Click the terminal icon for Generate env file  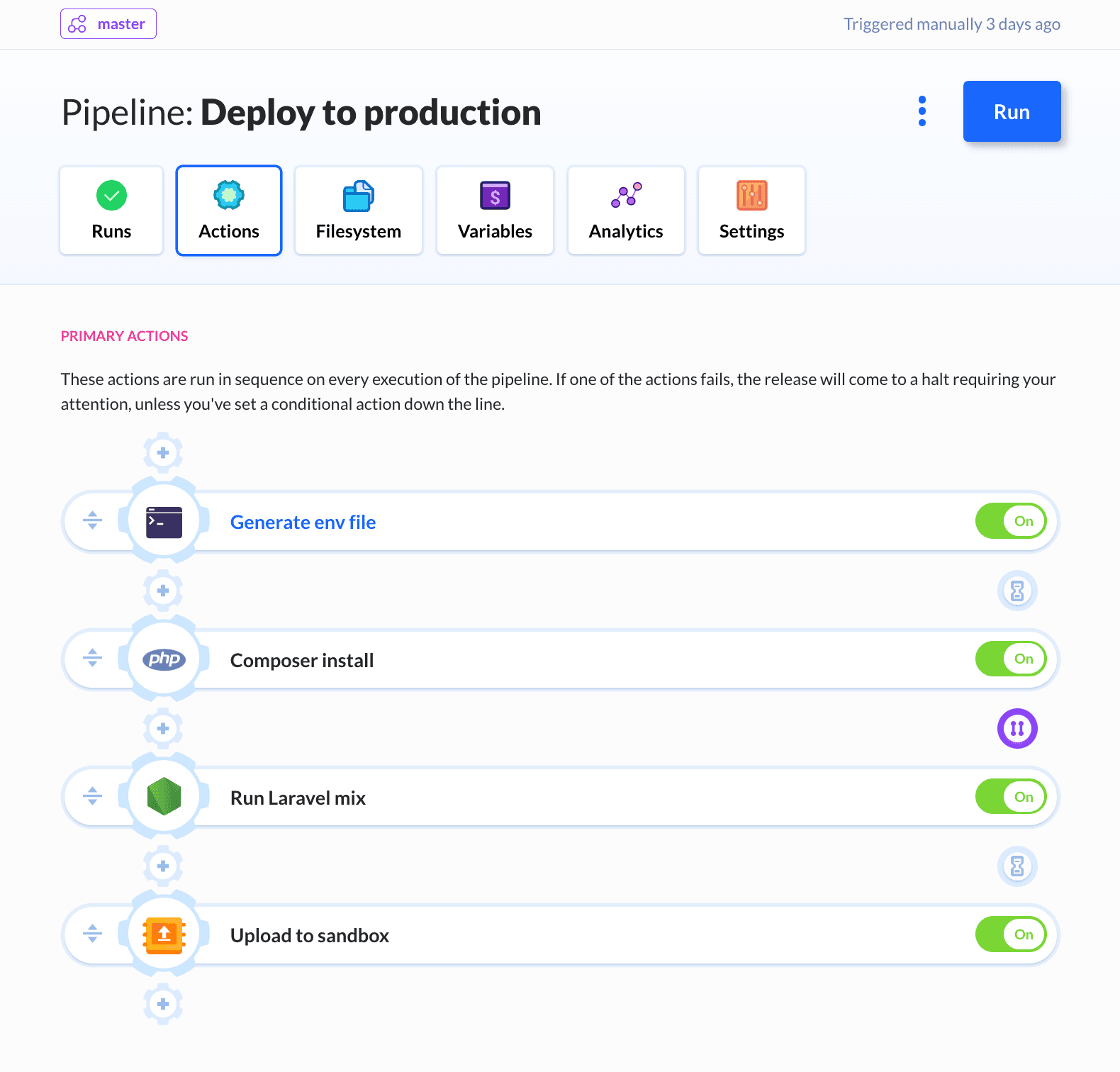tap(164, 522)
